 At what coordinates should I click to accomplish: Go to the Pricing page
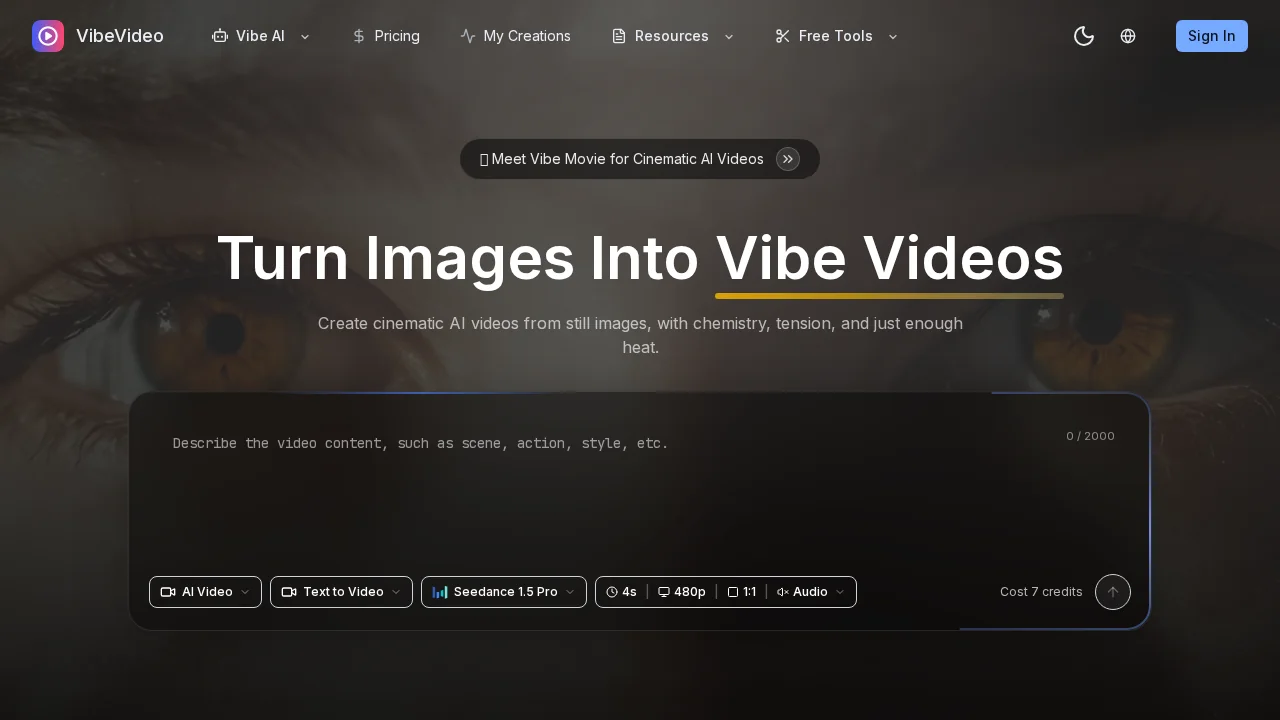click(x=386, y=36)
